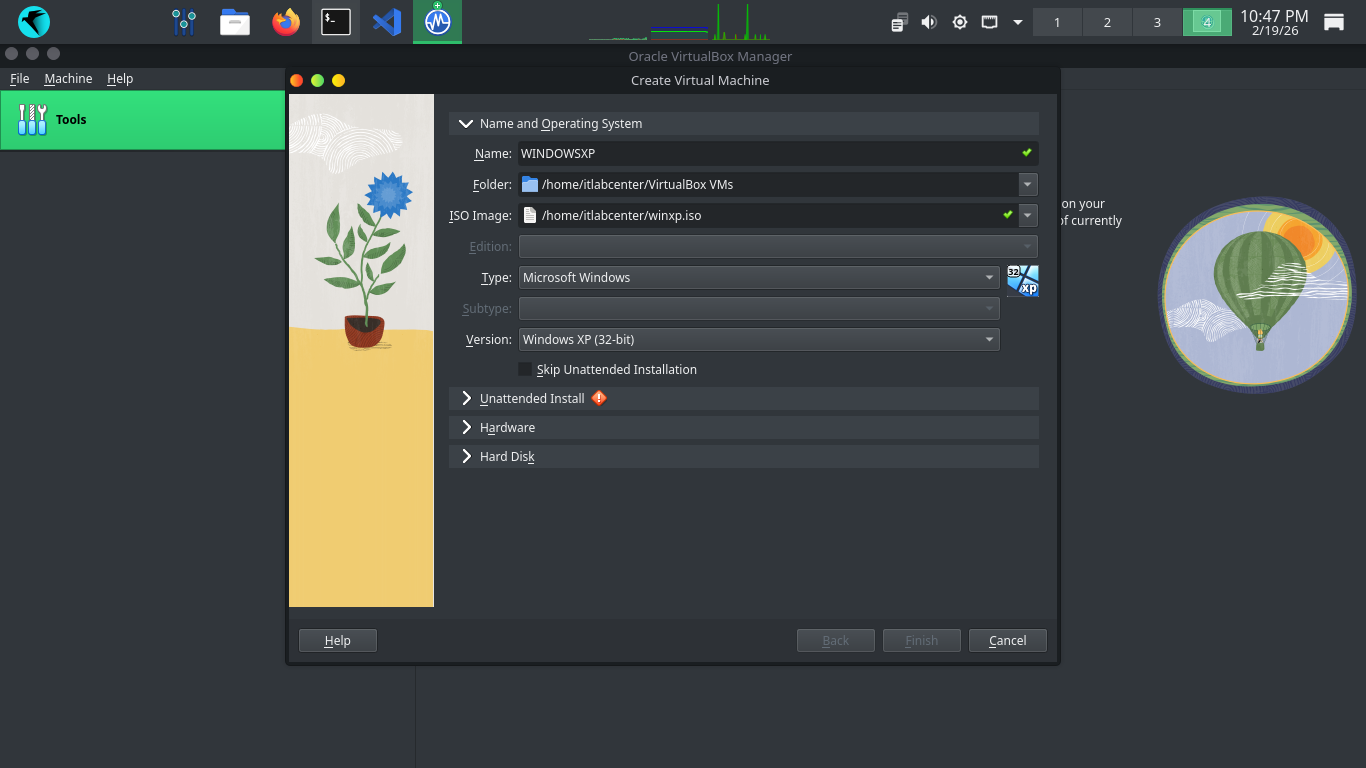The height and width of the screenshot is (768, 1366).
Task: Open the terminal from the top panel
Action: click(336, 21)
